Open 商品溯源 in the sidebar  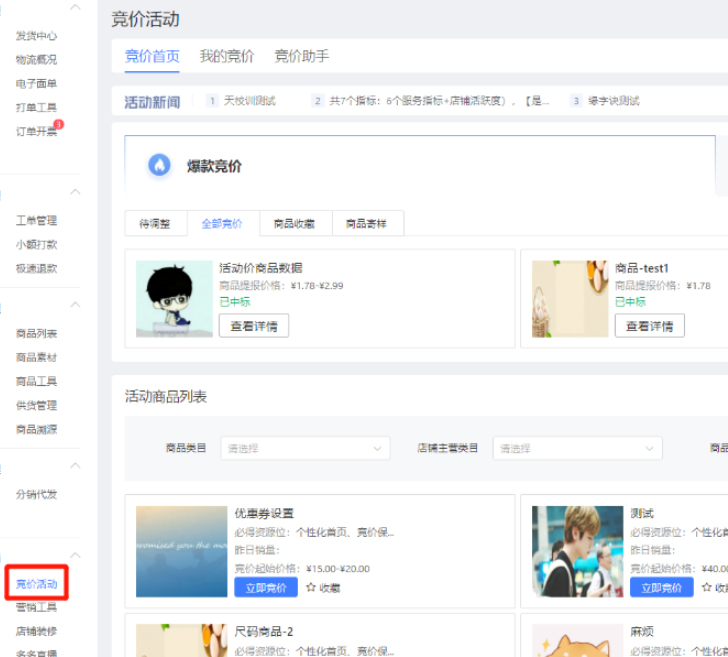(x=37, y=429)
